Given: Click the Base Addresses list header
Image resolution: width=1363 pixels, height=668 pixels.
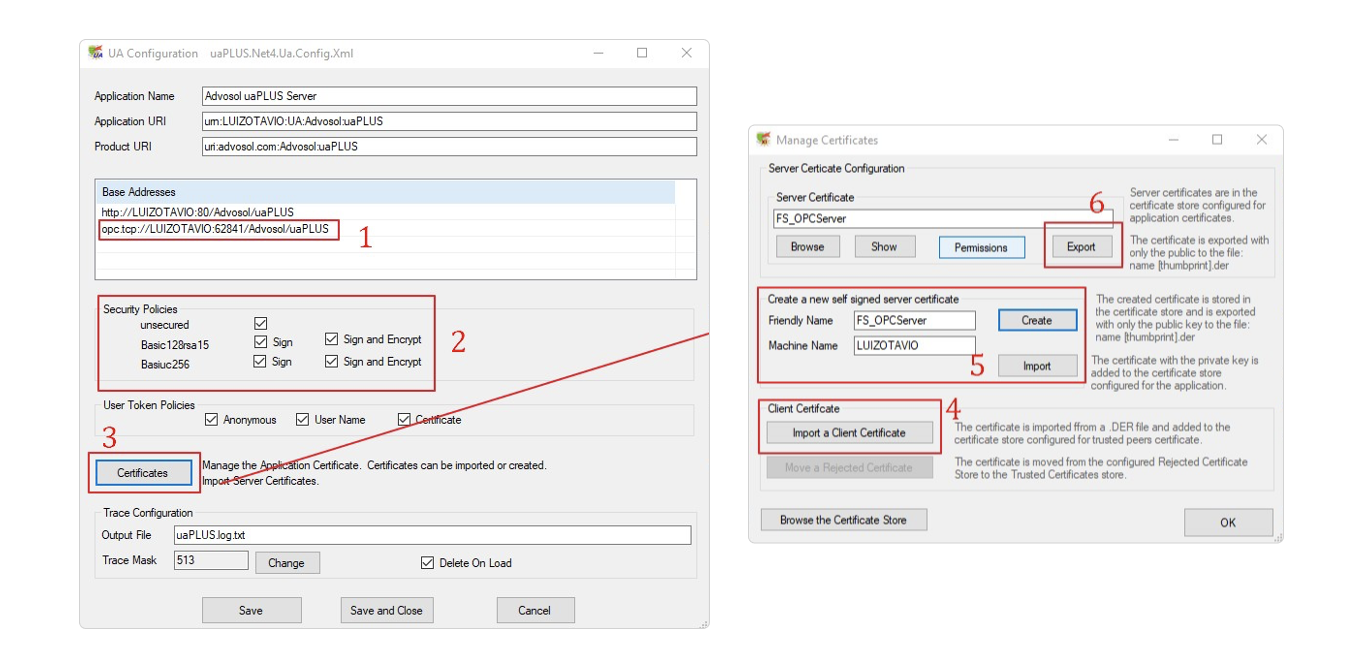Looking at the screenshot, I should click(x=386, y=192).
